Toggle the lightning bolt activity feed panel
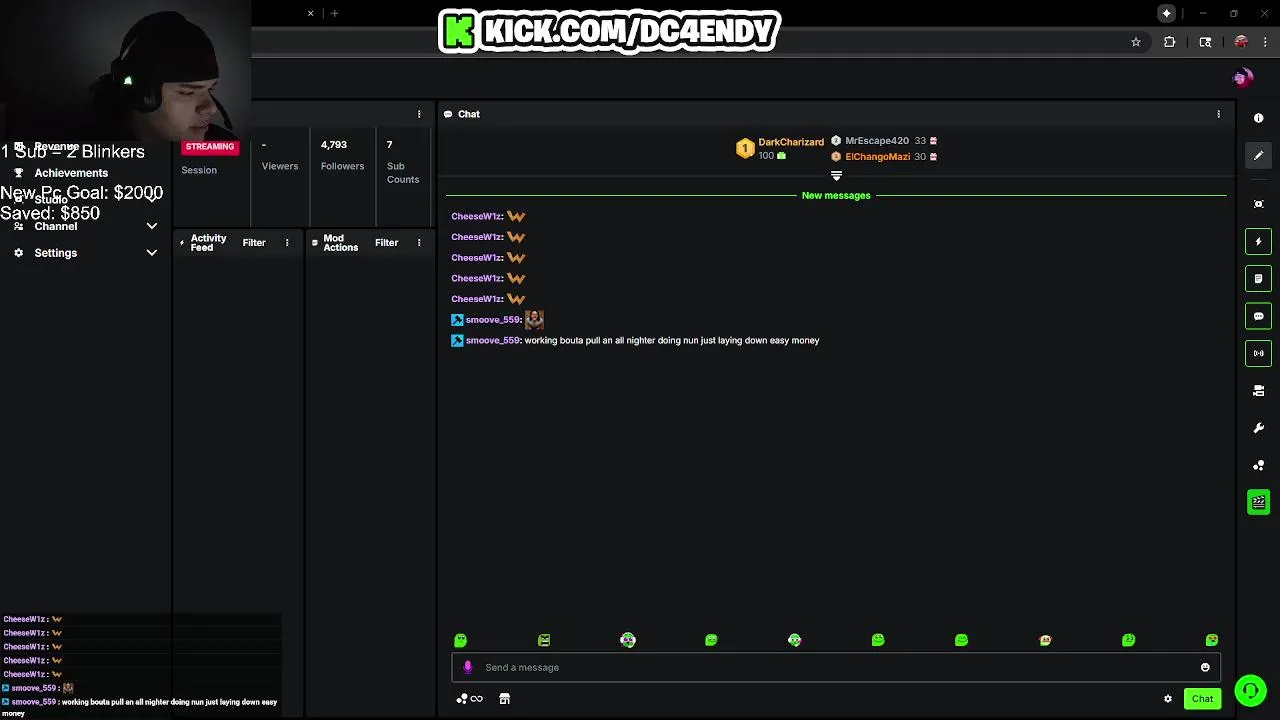1280x720 pixels. pos(1258,241)
